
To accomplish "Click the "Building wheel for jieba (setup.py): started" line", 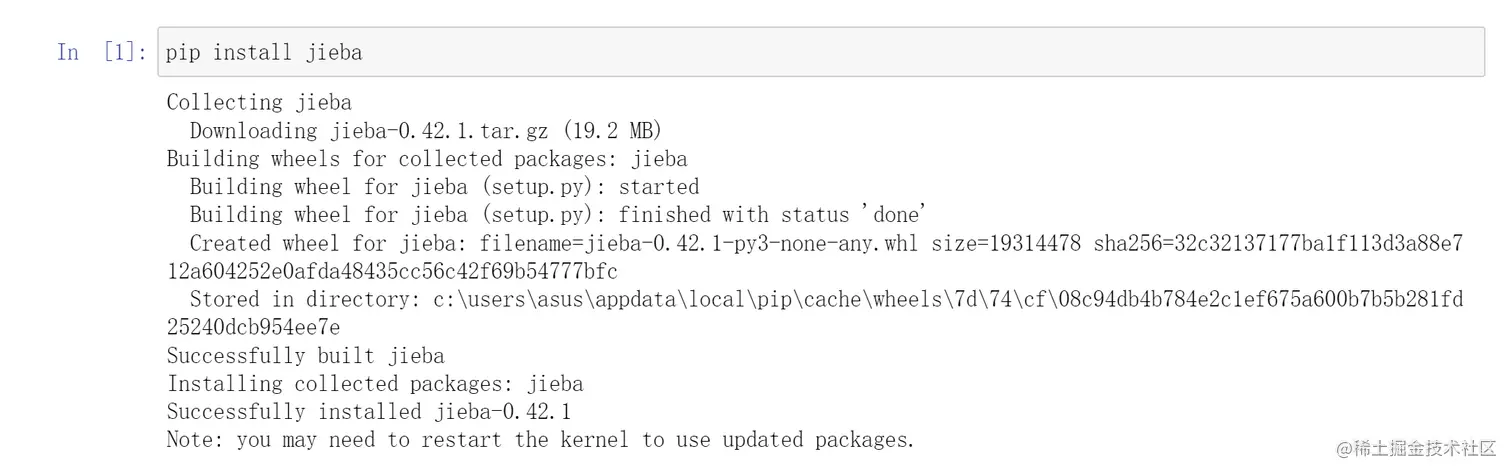I will pos(444,187).
